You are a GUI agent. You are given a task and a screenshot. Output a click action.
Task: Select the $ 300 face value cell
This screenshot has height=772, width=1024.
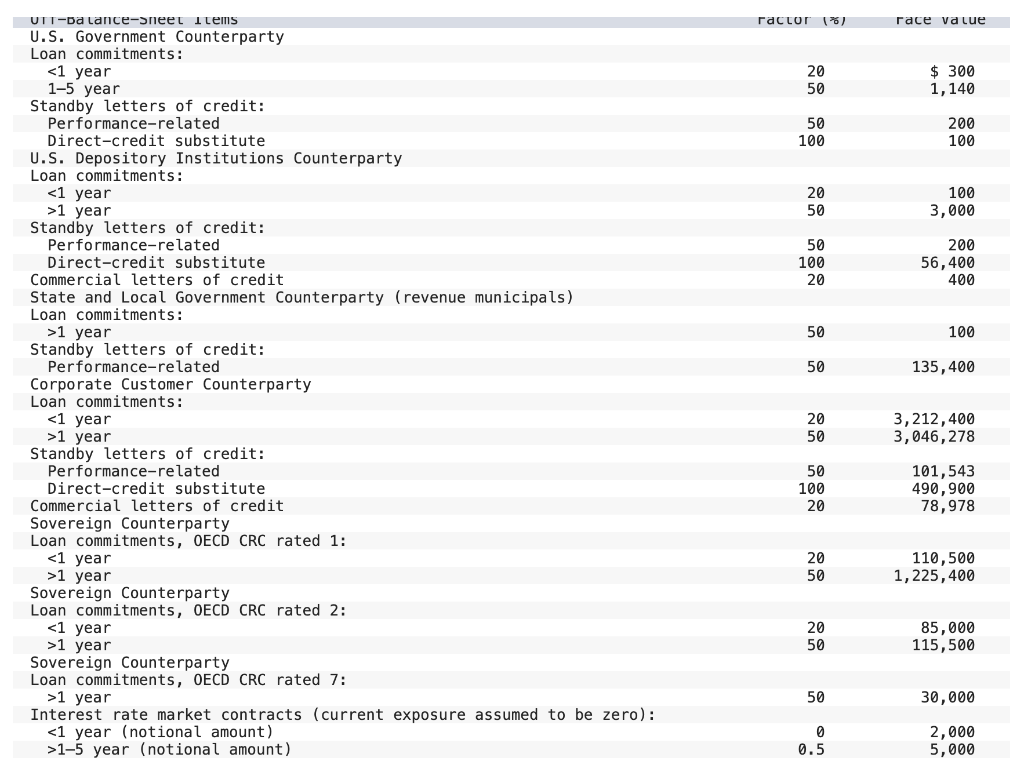(x=951, y=72)
